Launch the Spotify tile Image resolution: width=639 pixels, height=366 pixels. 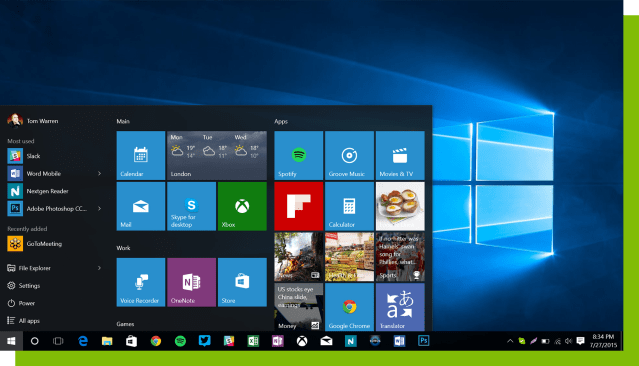[x=299, y=155]
